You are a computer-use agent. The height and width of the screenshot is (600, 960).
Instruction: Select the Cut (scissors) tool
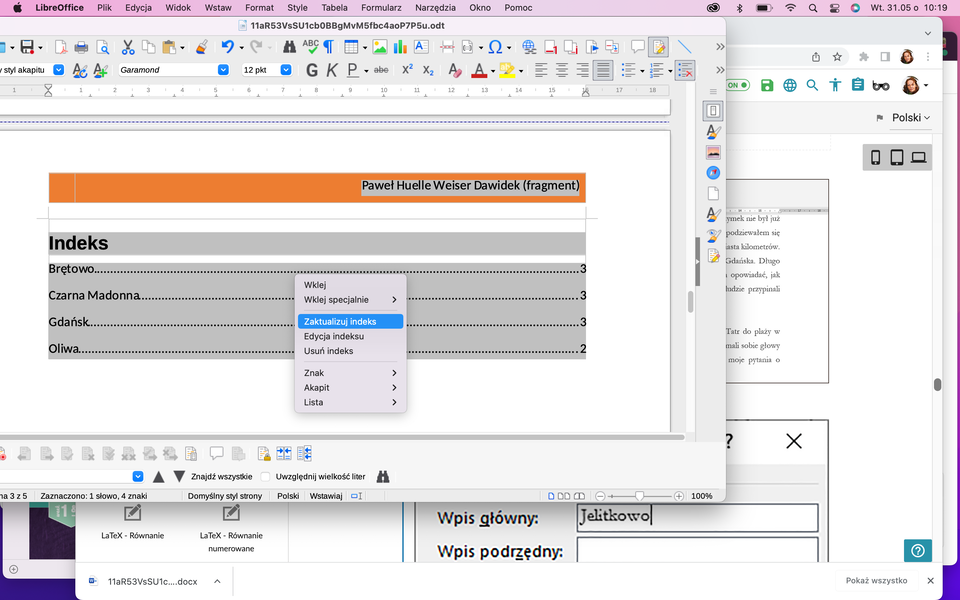tap(128, 46)
